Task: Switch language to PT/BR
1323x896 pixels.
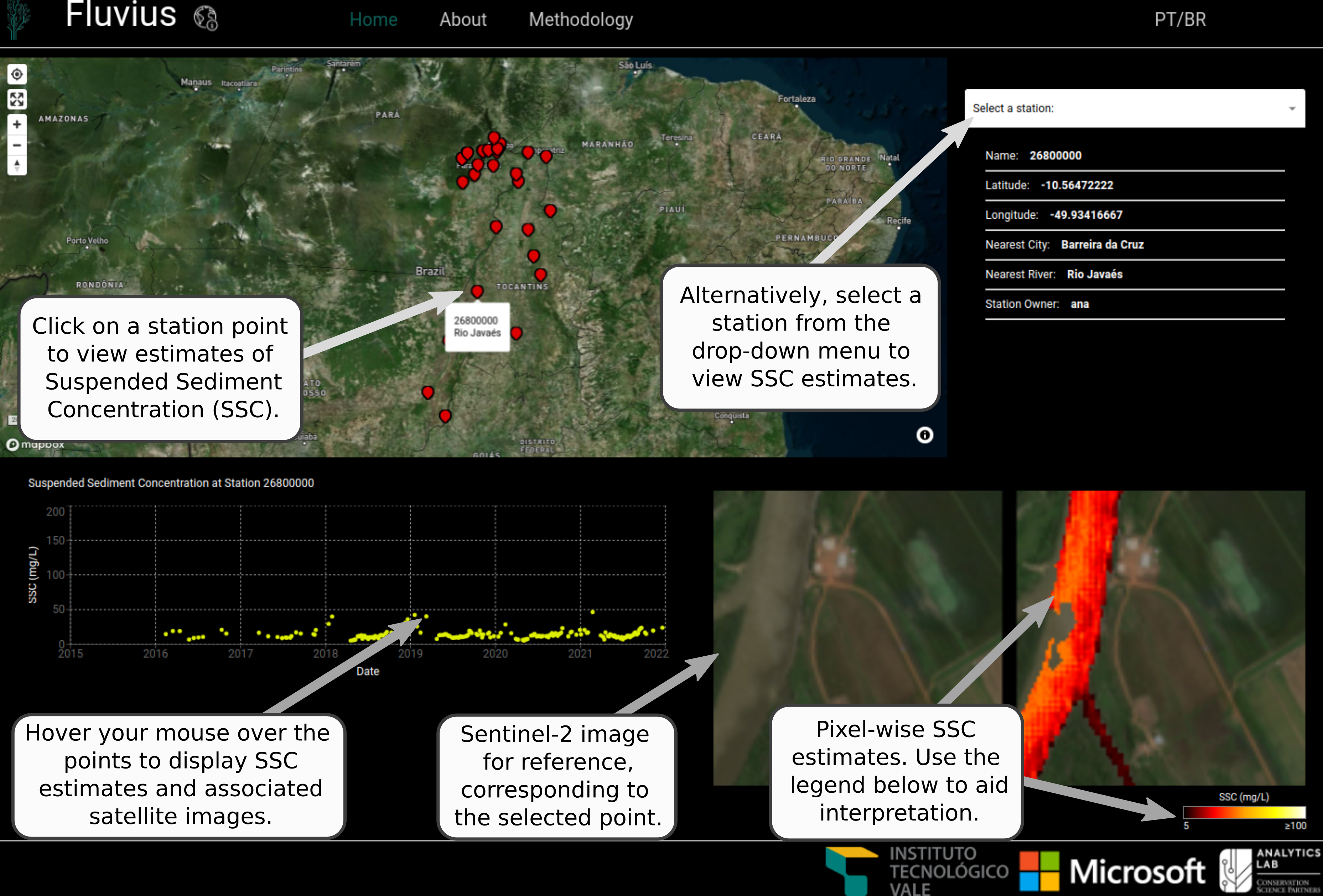Action: 1179,19
